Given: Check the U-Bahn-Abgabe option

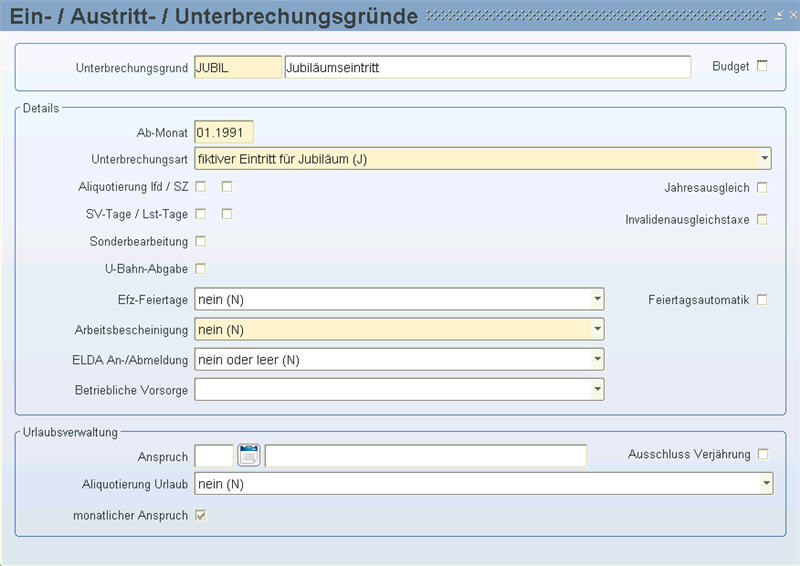Looking at the screenshot, I should 201,268.
